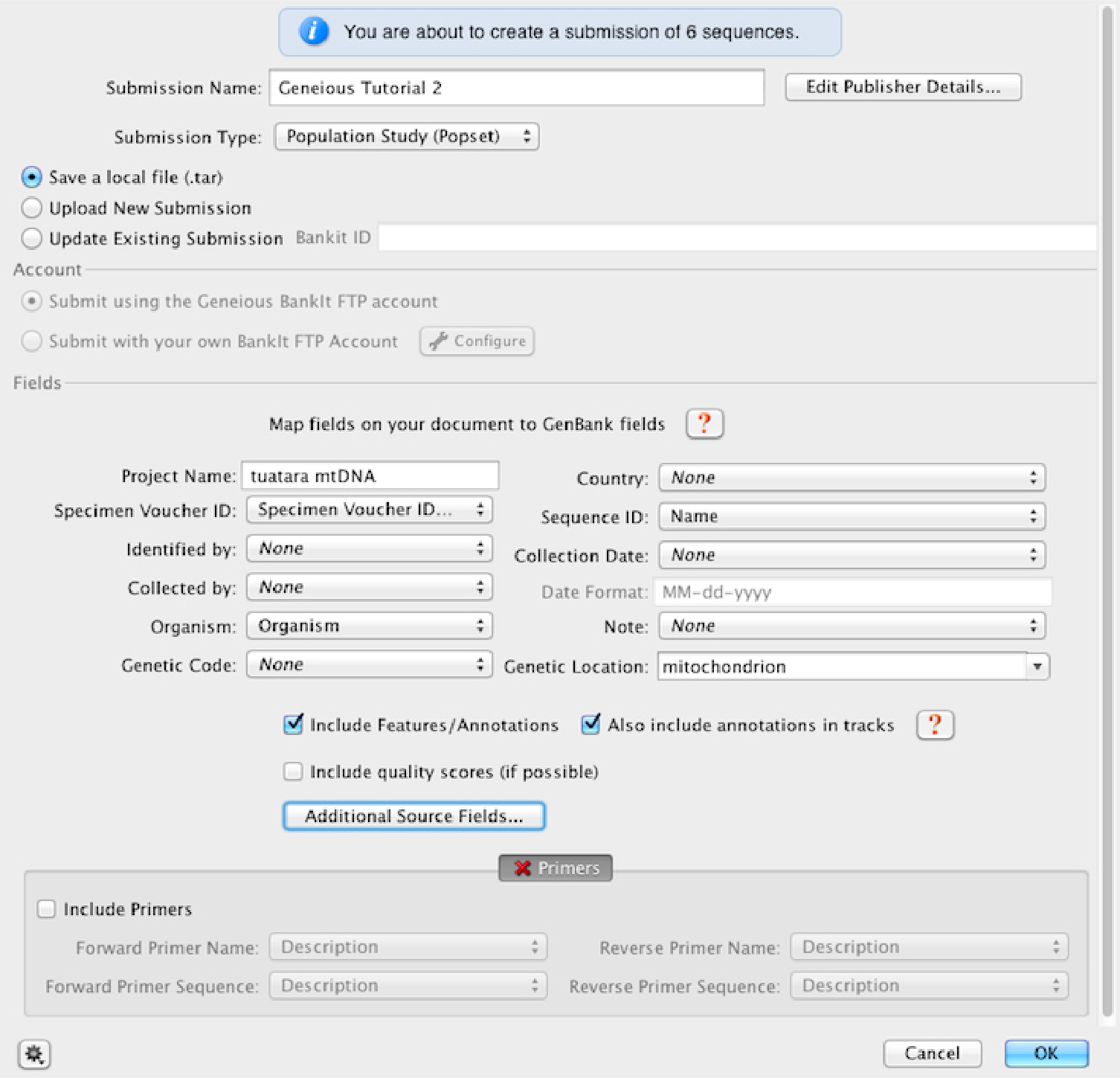Click the OK button
1120x1078 pixels.
tap(1046, 1053)
